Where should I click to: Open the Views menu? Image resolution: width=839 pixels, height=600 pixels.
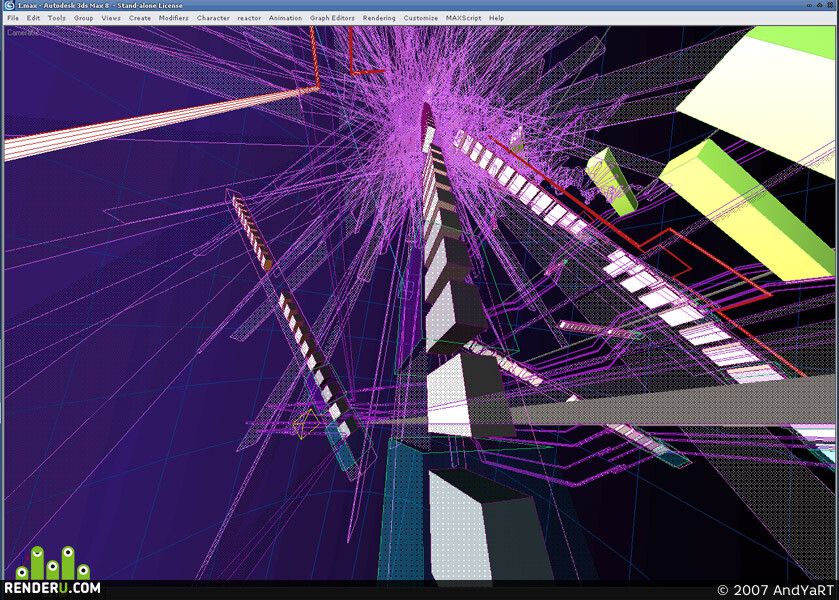pyautogui.click(x=111, y=18)
